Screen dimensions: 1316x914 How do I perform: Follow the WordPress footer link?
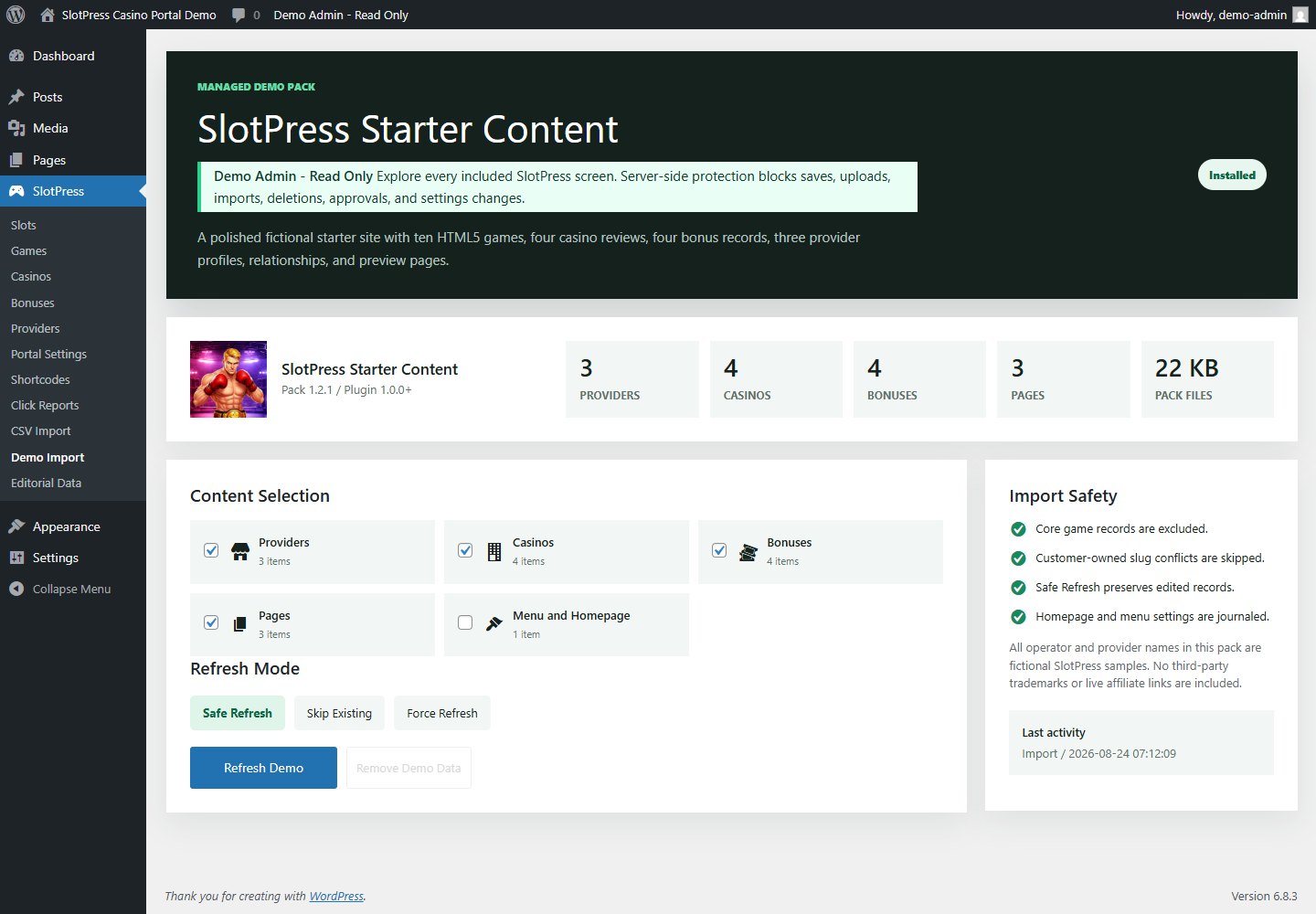336,896
